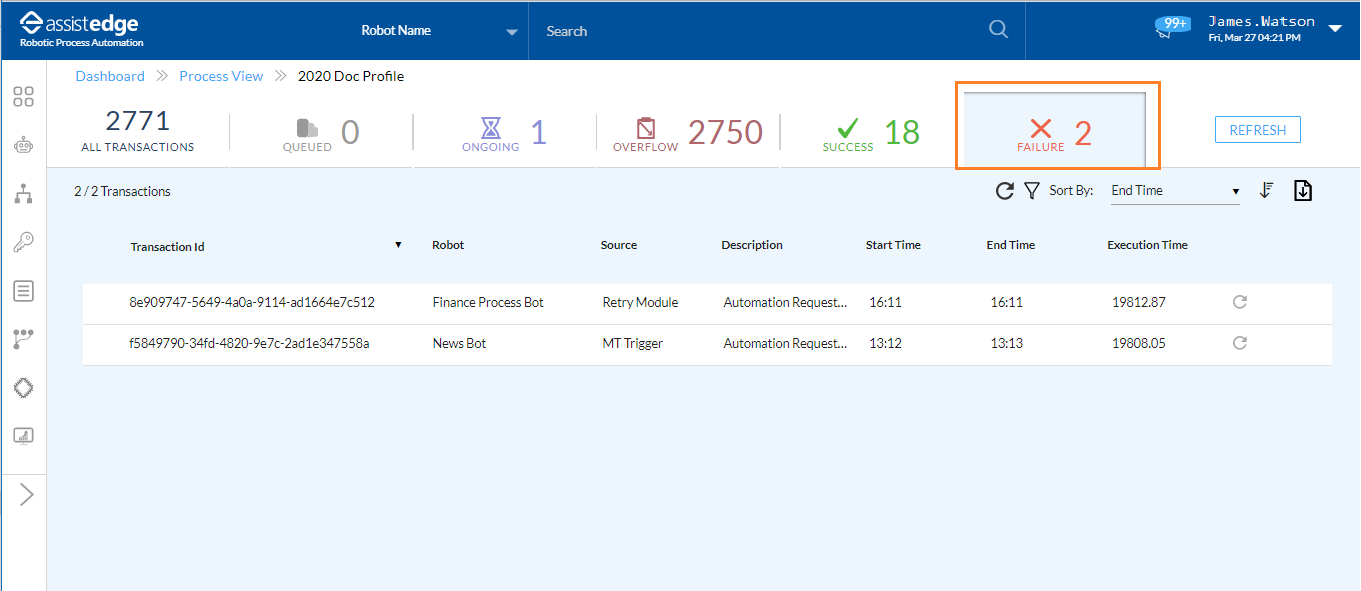Expand the left sidebar with chevron arrow
1361x591 pixels.
26,494
